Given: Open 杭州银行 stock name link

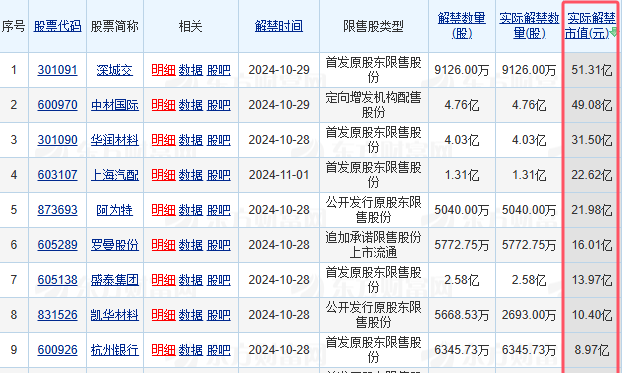Looking at the screenshot, I should pyautogui.click(x=115, y=350).
